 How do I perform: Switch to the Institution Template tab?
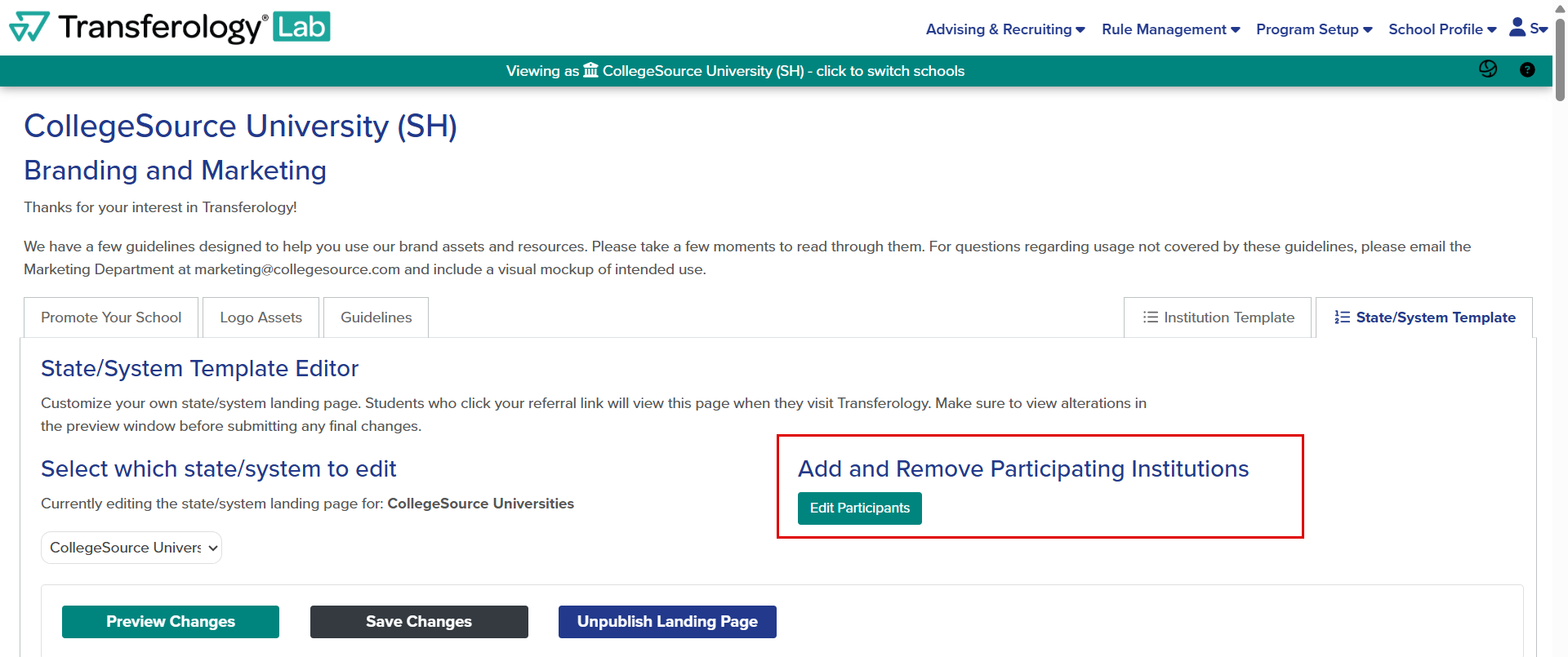tap(1218, 317)
